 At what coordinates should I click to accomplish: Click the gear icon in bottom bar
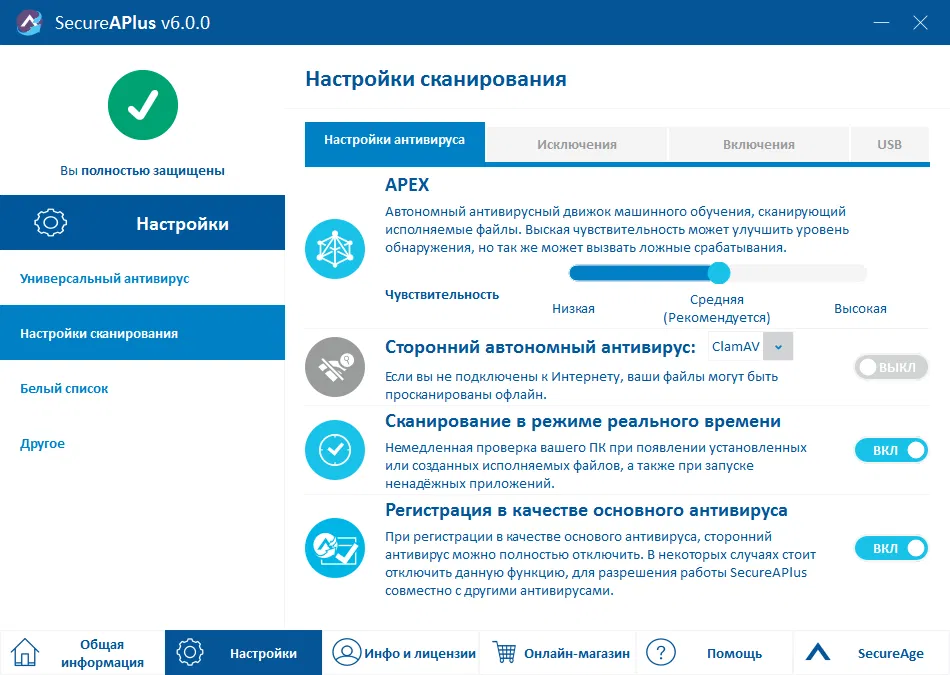[x=190, y=653]
